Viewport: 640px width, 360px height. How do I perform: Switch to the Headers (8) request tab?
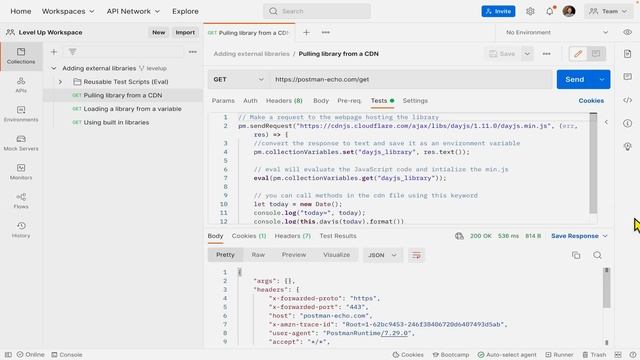[284, 100]
